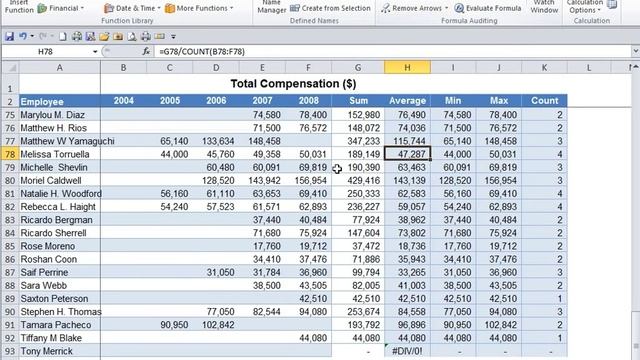Click the sum cell 253,674
Image resolution: width=640 pixels, height=360 pixels.
pos(358,312)
